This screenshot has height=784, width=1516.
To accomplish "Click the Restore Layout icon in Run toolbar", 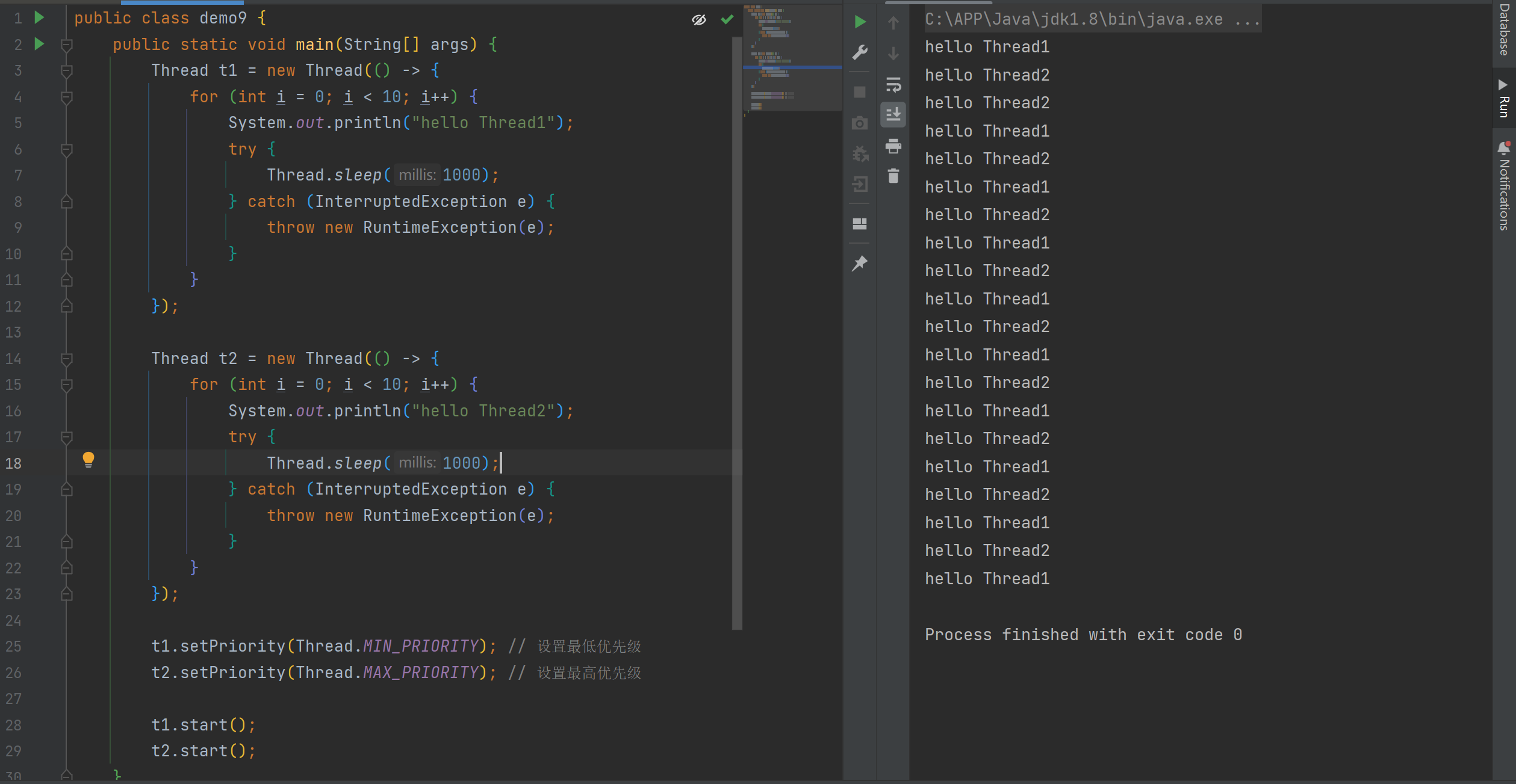I will click(x=860, y=224).
